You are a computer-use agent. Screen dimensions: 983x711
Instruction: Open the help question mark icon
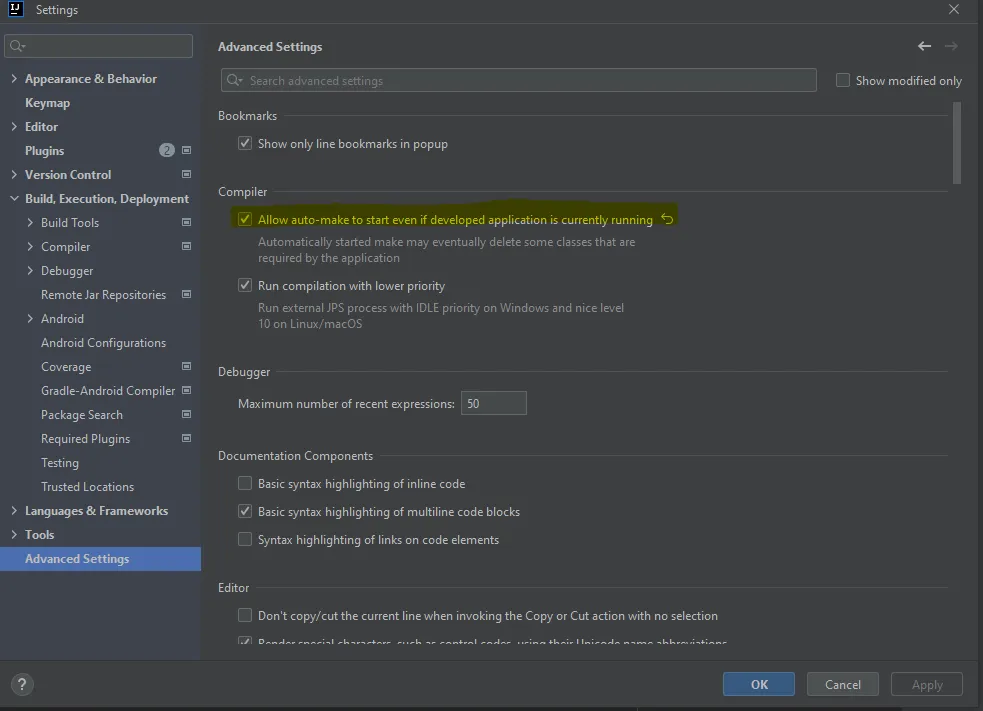click(x=21, y=685)
